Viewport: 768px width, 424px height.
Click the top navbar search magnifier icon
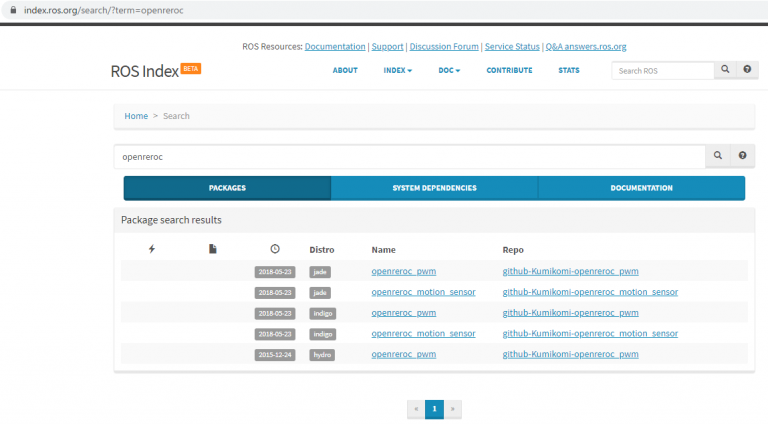pos(725,70)
